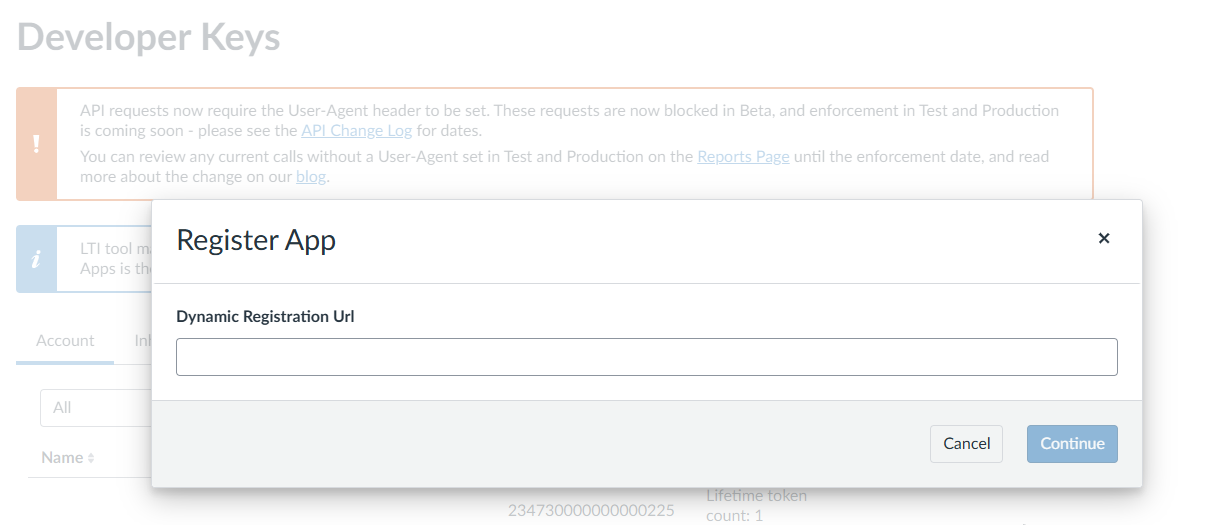Image resolution: width=1217 pixels, height=525 pixels.
Task: Click the exclamation warning icon
Action: point(37,144)
